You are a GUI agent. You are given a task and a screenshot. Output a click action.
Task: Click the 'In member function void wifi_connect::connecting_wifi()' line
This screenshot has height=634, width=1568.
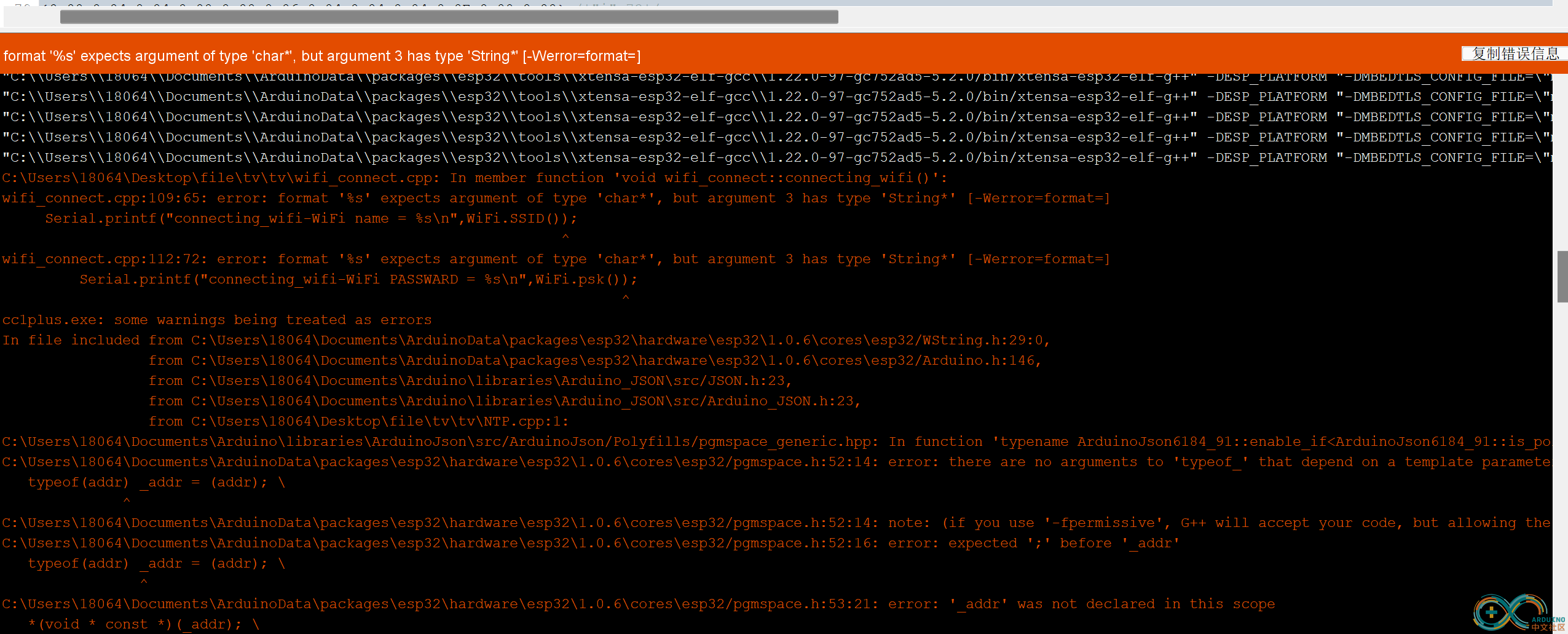(475, 178)
